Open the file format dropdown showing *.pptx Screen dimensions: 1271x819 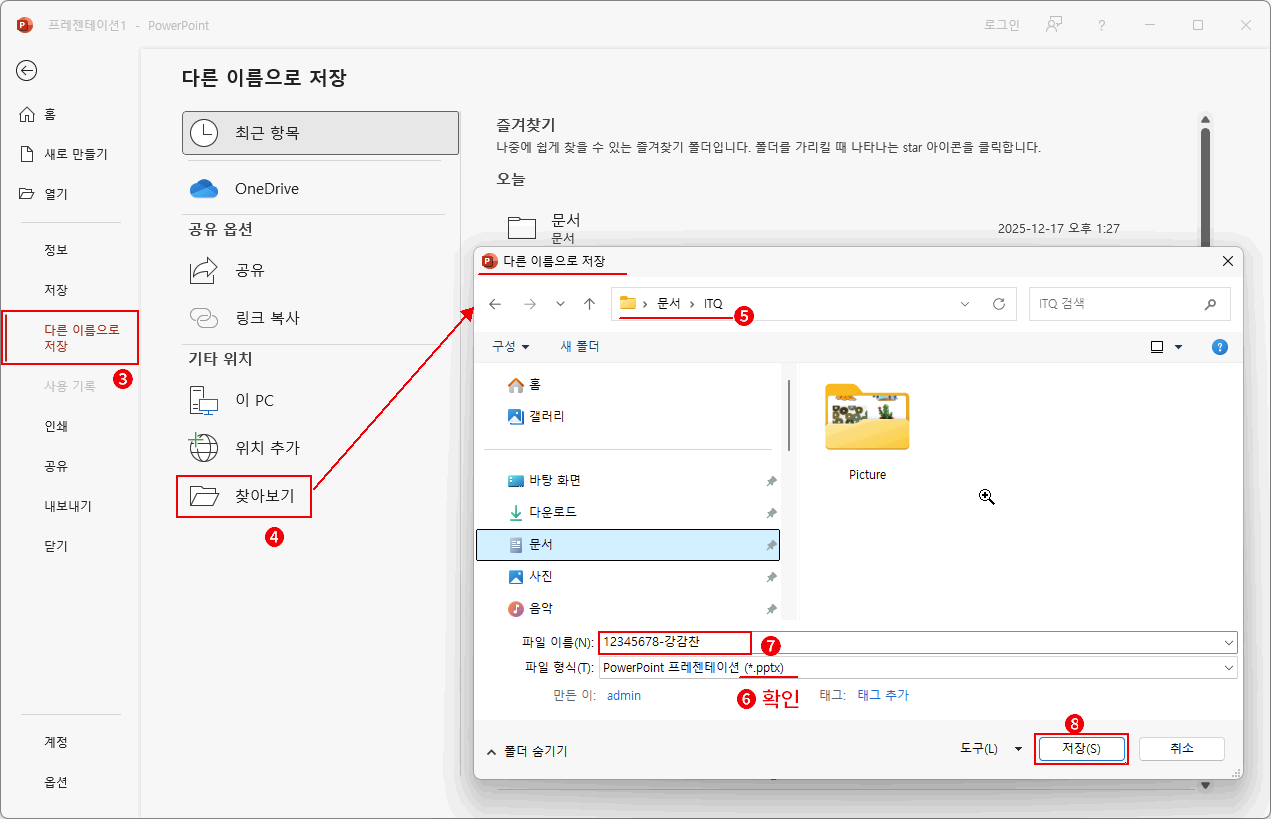[x=1228, y=667]
